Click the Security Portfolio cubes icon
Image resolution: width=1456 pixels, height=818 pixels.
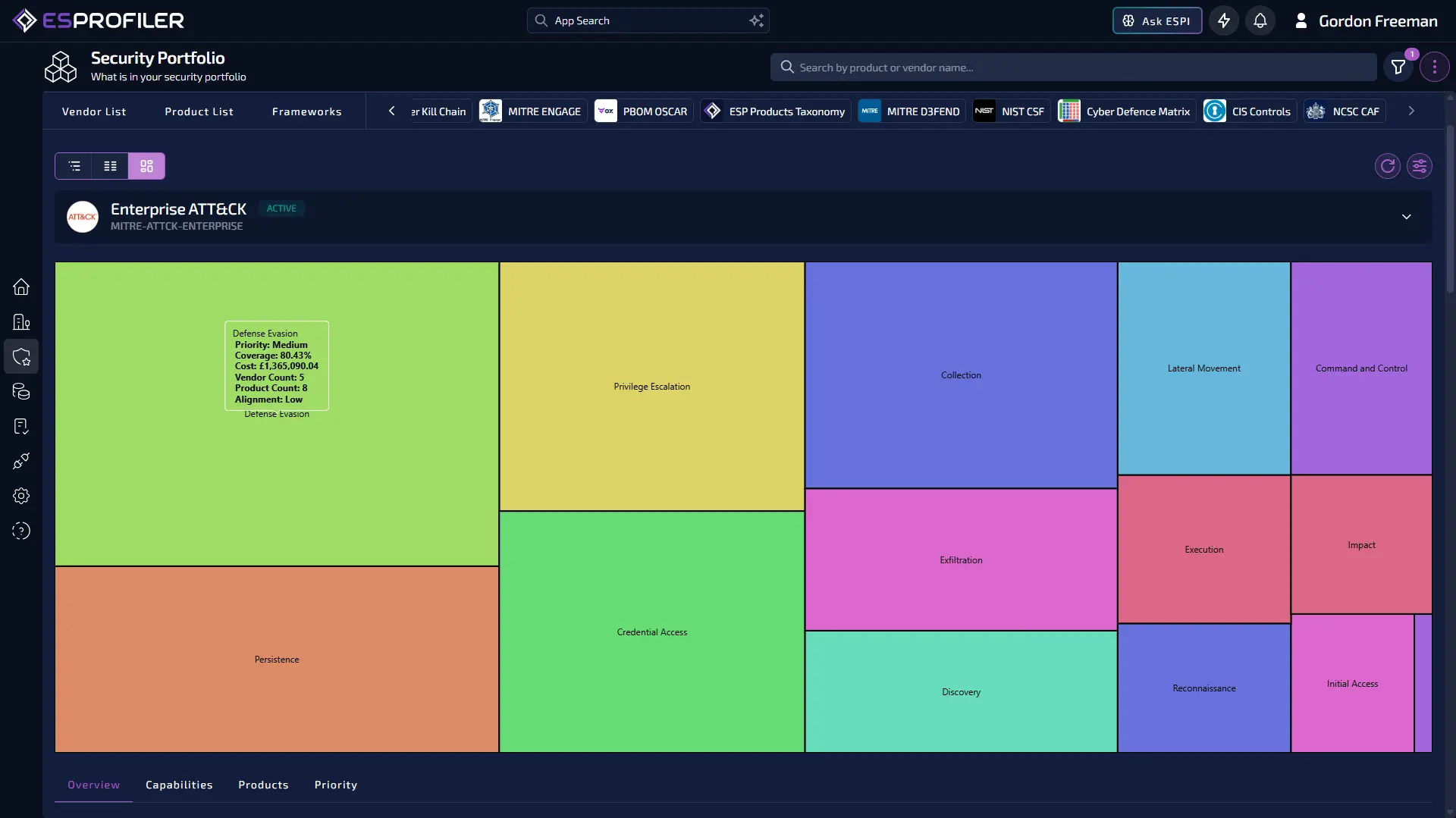(x=61, y=67)
